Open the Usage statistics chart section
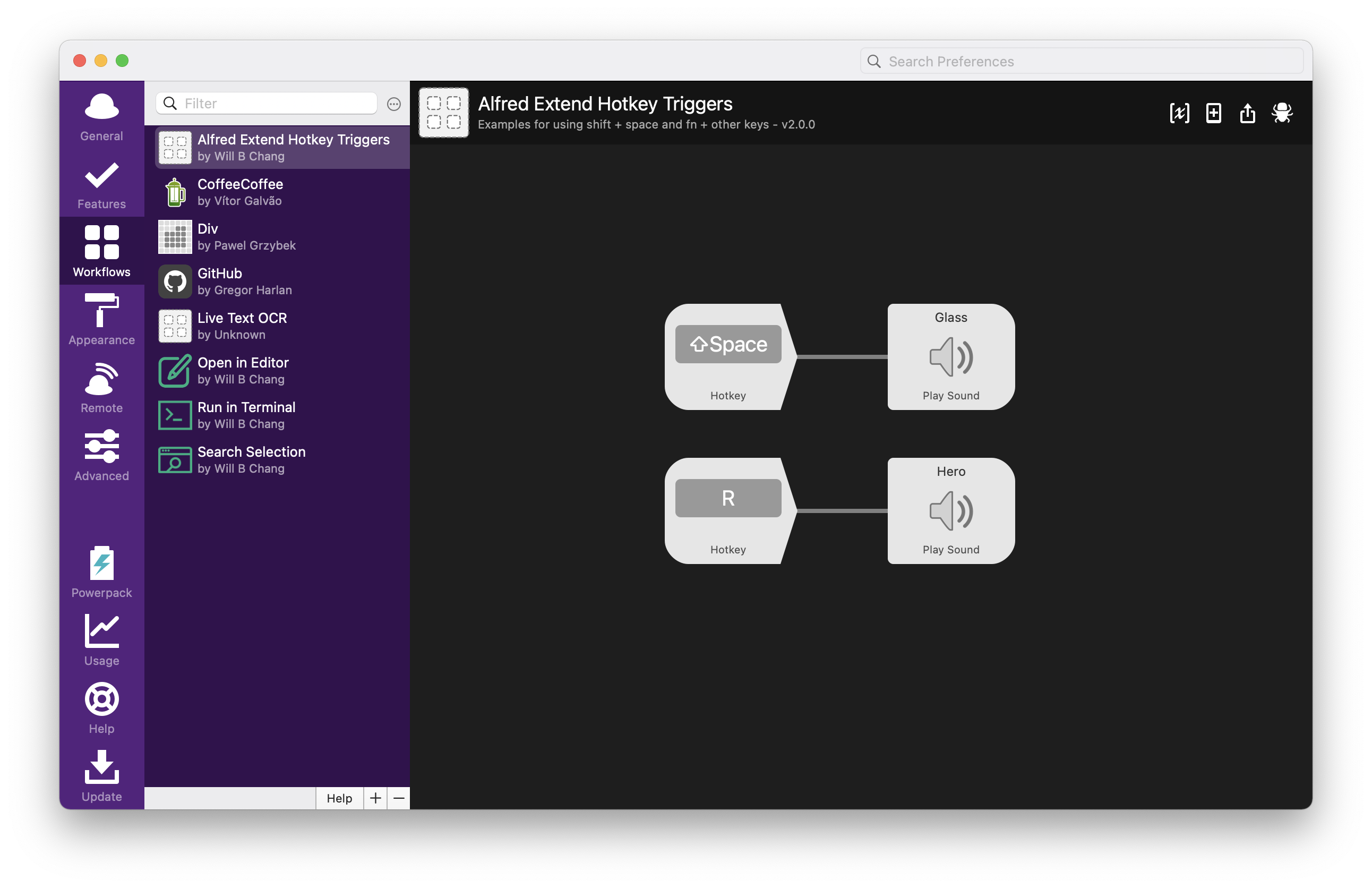1372x888 pixels. coord(101,640)
